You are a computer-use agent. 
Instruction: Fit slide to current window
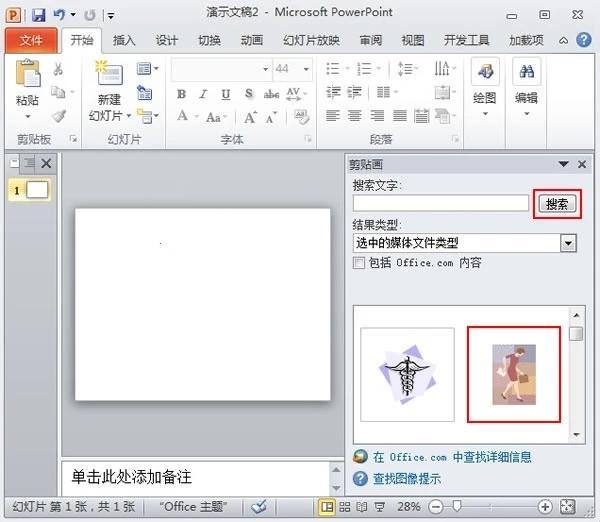click(x=567, y=507)
